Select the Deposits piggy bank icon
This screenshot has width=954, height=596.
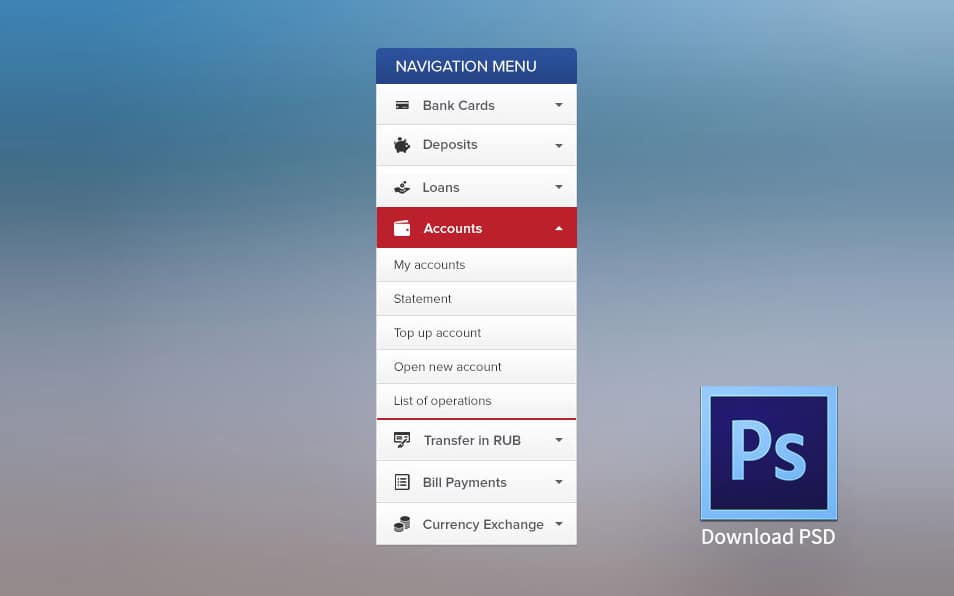[x=403, y=144]
